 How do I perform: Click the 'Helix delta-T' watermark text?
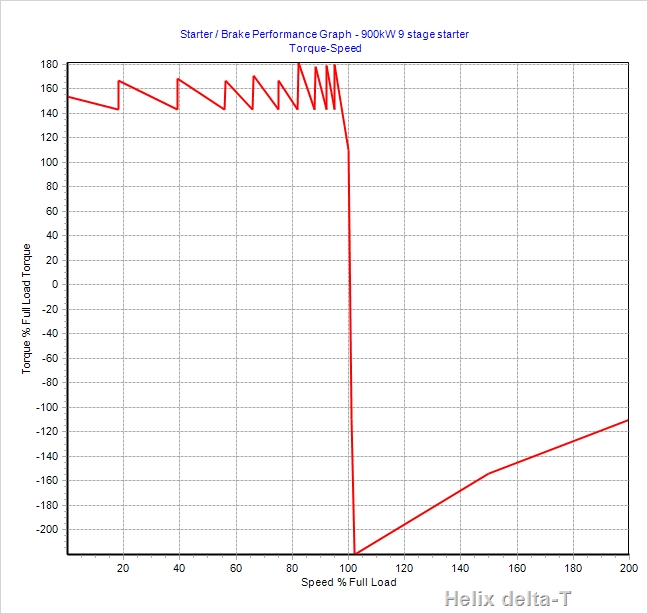[x=510, y=599]
